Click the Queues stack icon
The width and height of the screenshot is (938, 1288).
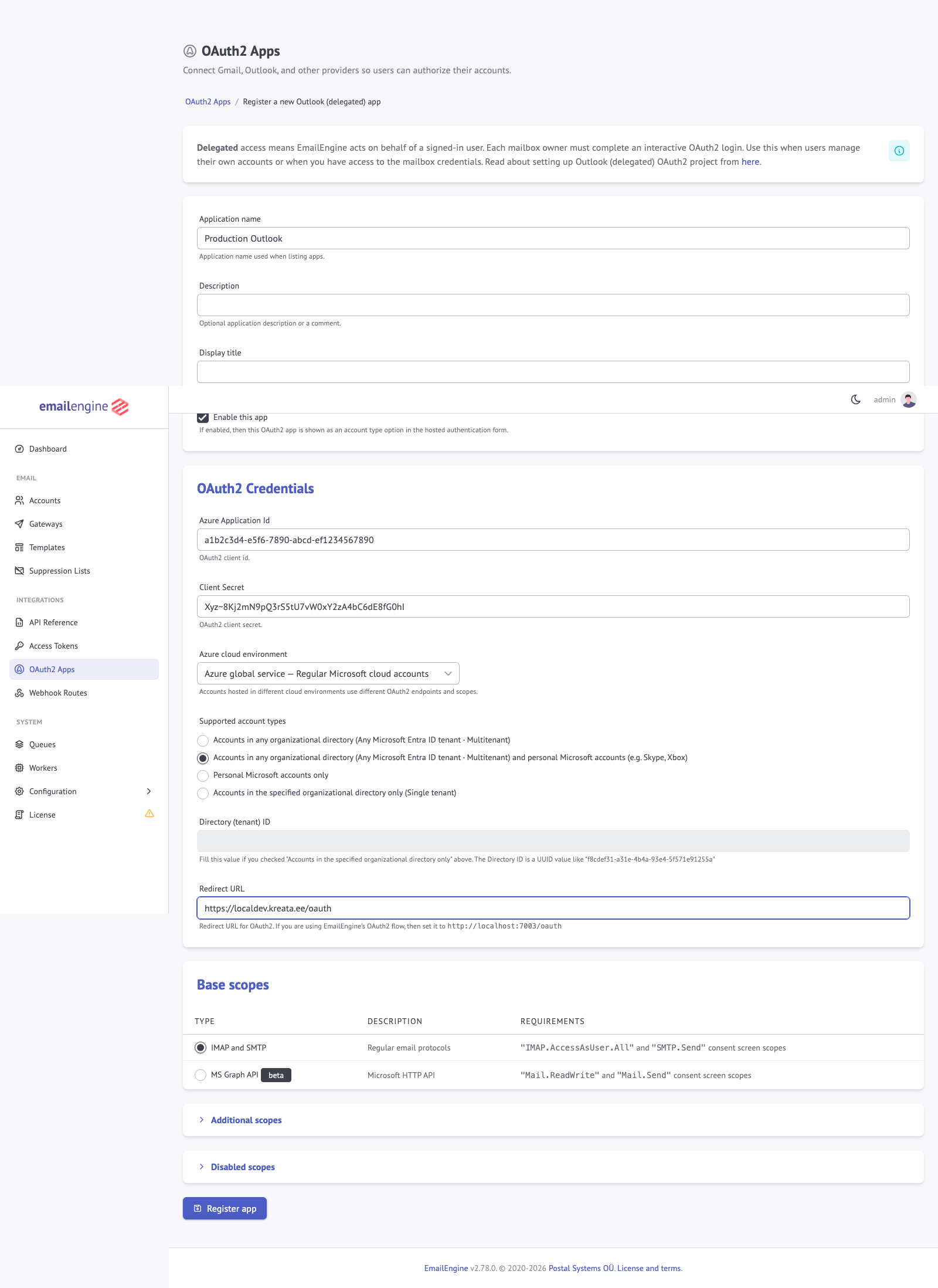[19, 744]
